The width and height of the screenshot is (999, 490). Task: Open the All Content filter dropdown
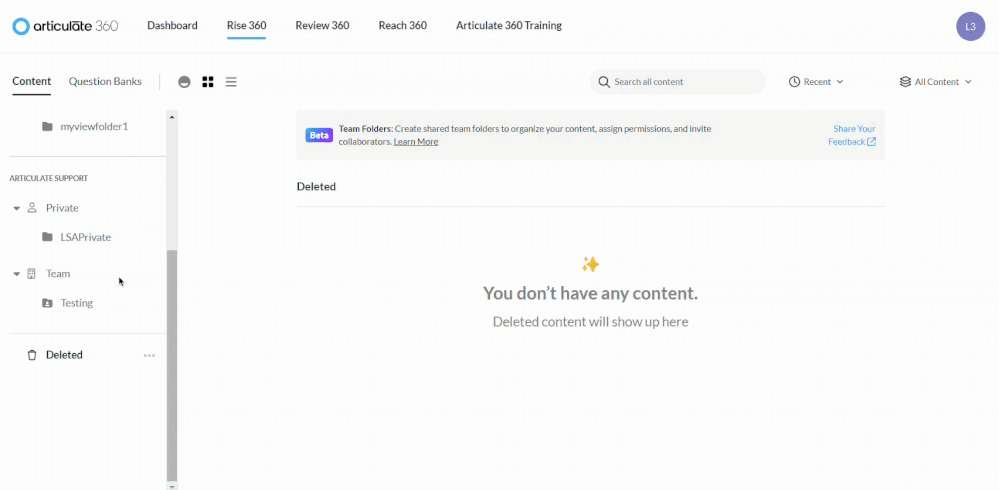[936, 82]
